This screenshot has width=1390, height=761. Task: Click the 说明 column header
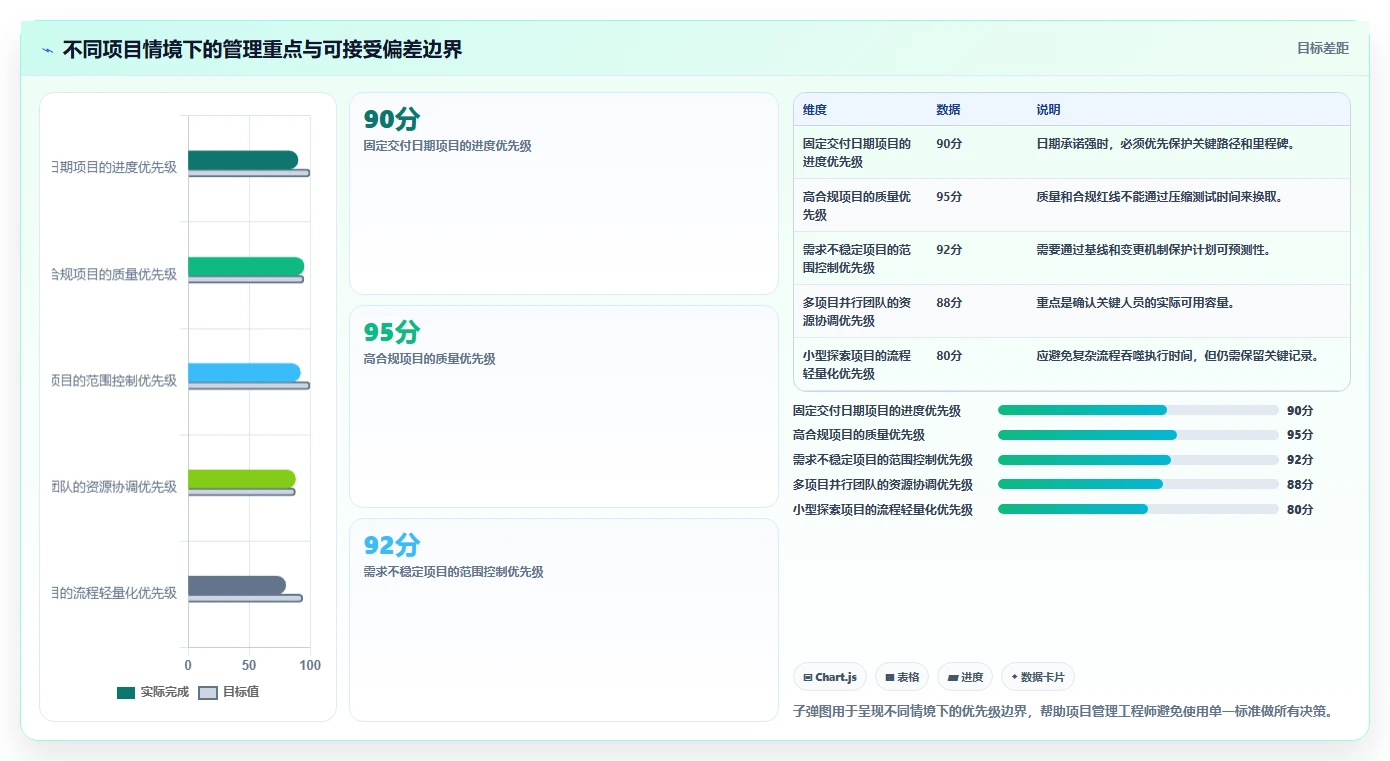[x=1048, y=110]
